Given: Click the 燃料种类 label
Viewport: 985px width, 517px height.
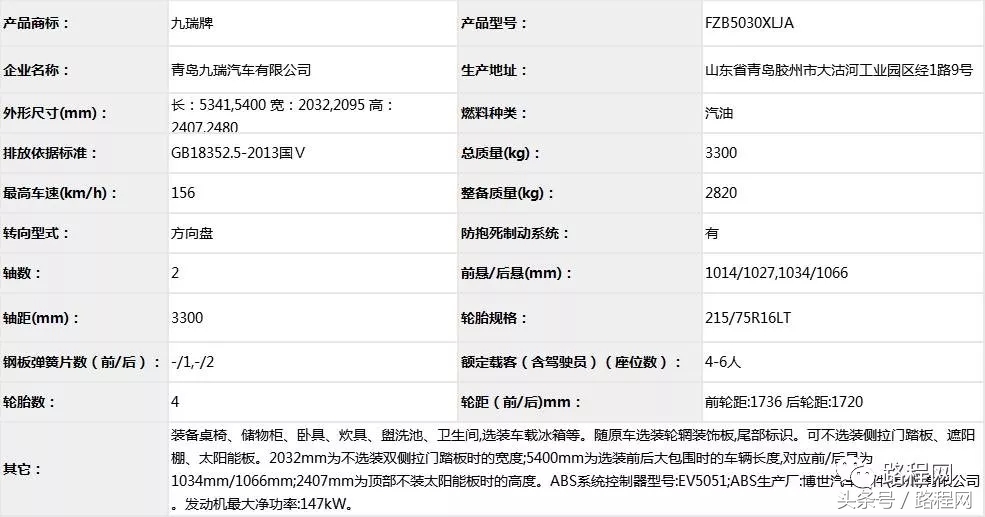Looking at the screenshot, I should 494,114.
